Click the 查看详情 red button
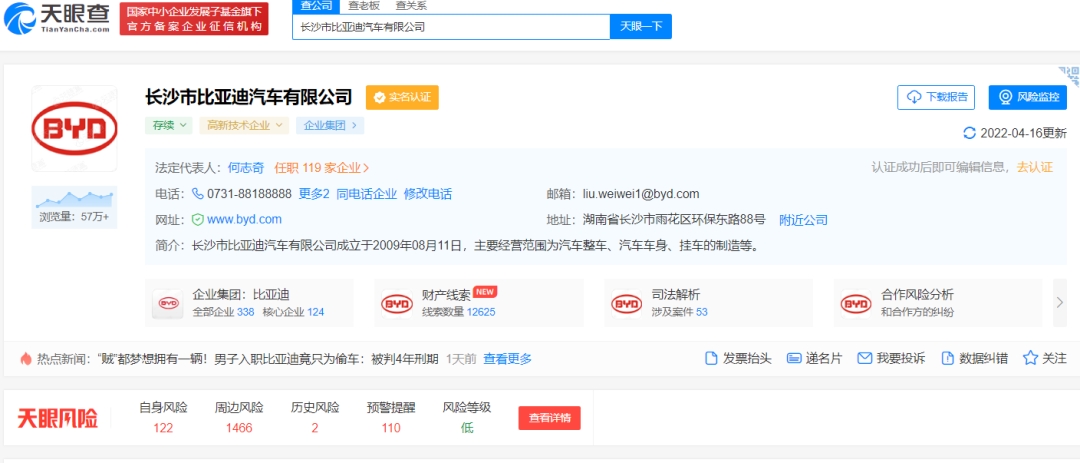This screenshot has width=1080, height=463. coord(550,418)
